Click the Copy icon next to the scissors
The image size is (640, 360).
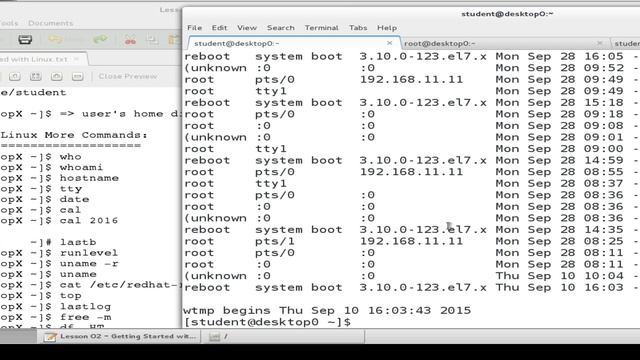pos(152,40)
